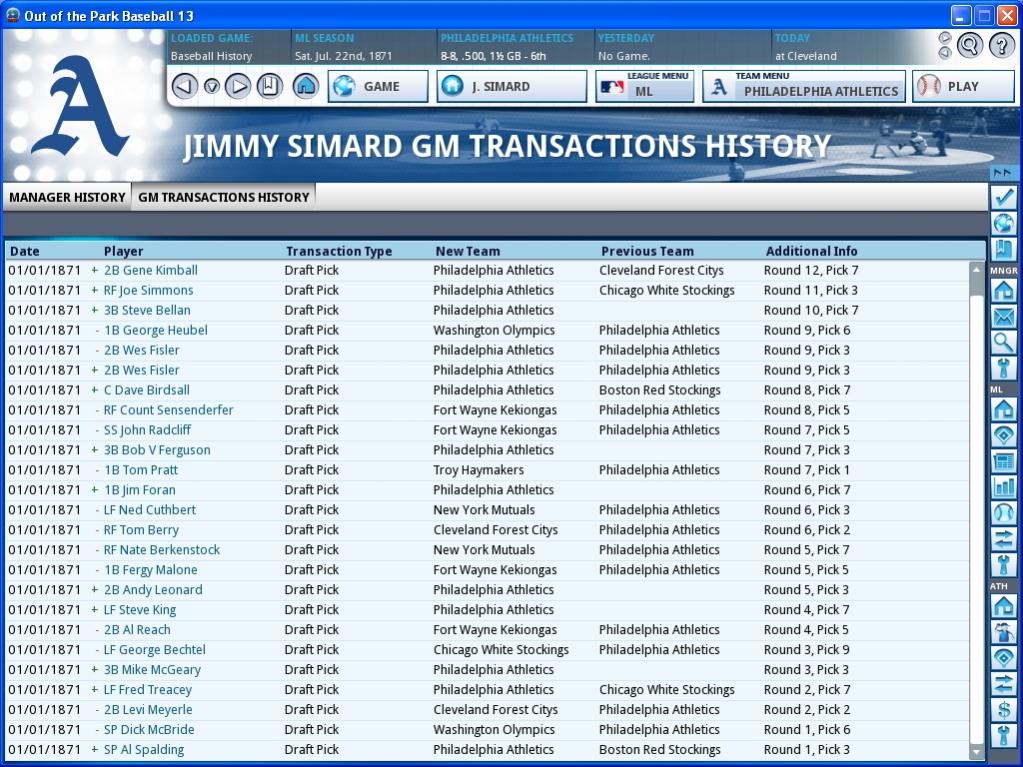Viewport: 1023px width, 767px height.
Task: Click the dollar sign finances icon in sidebar
Action: (x=1004, y=710)
